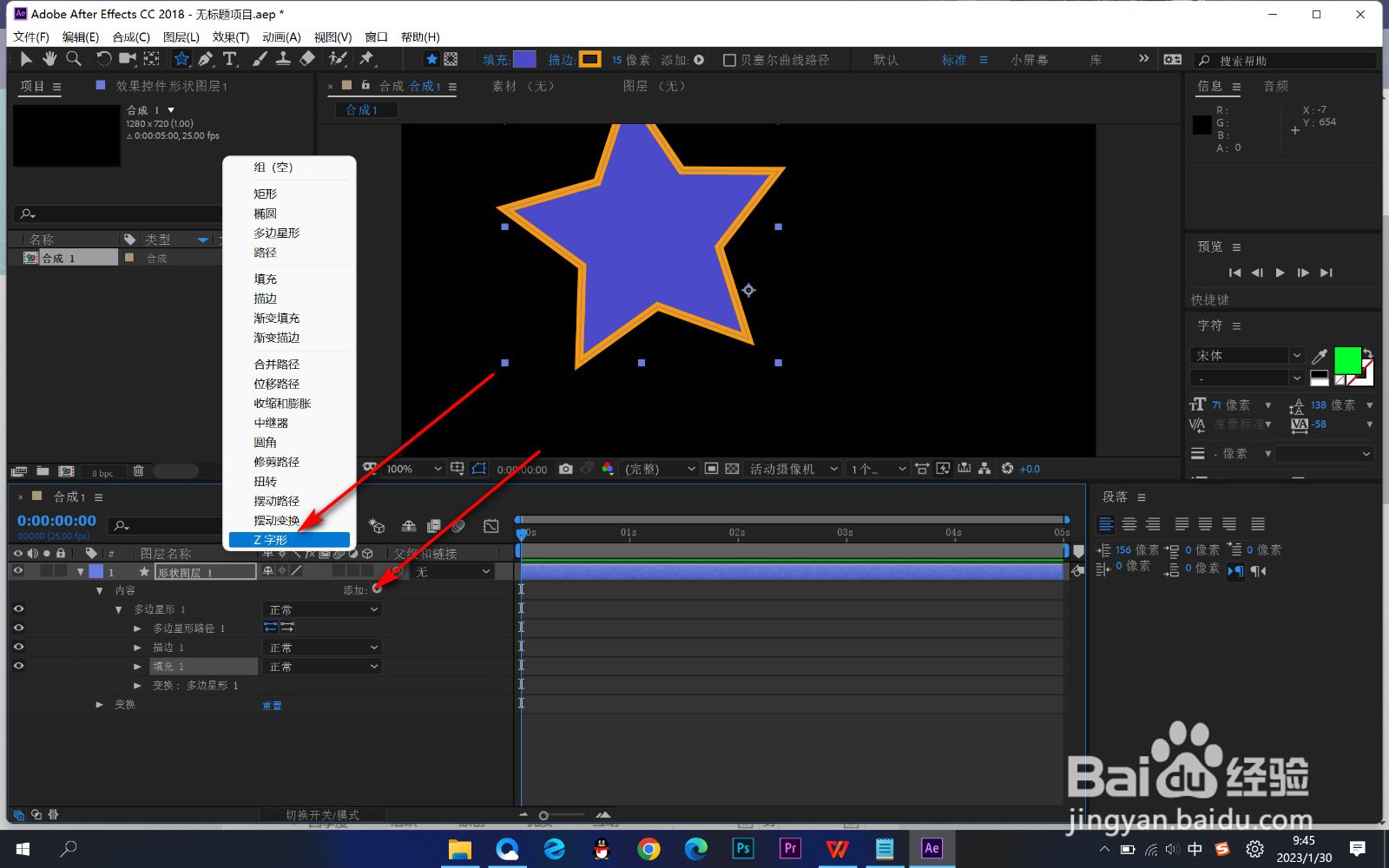Select the Zoom magnifier tool

pyautogui.click(x=74, y=59)
